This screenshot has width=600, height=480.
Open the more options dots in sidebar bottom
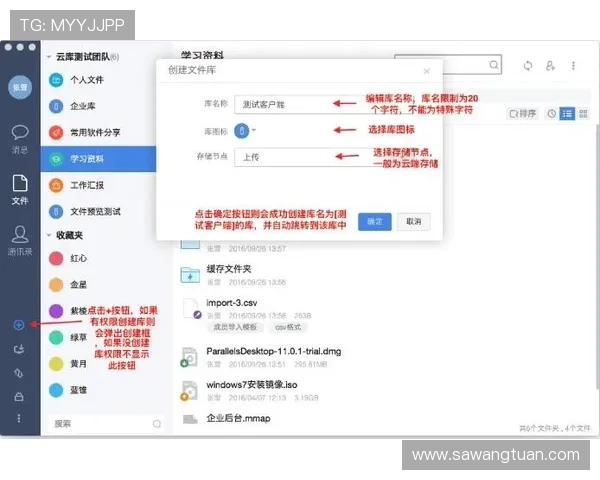(19, 418)
